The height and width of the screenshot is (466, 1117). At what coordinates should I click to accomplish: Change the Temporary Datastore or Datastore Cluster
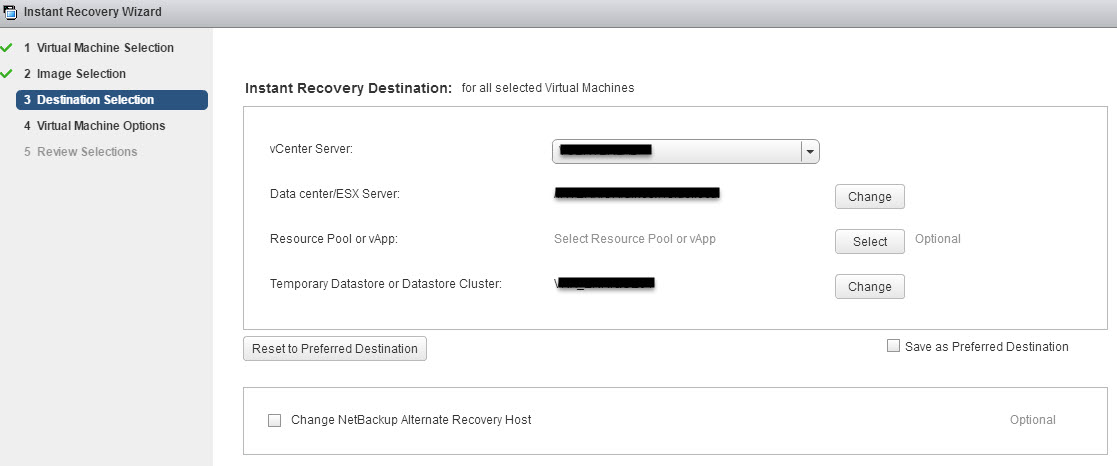(x=870, y=286)
